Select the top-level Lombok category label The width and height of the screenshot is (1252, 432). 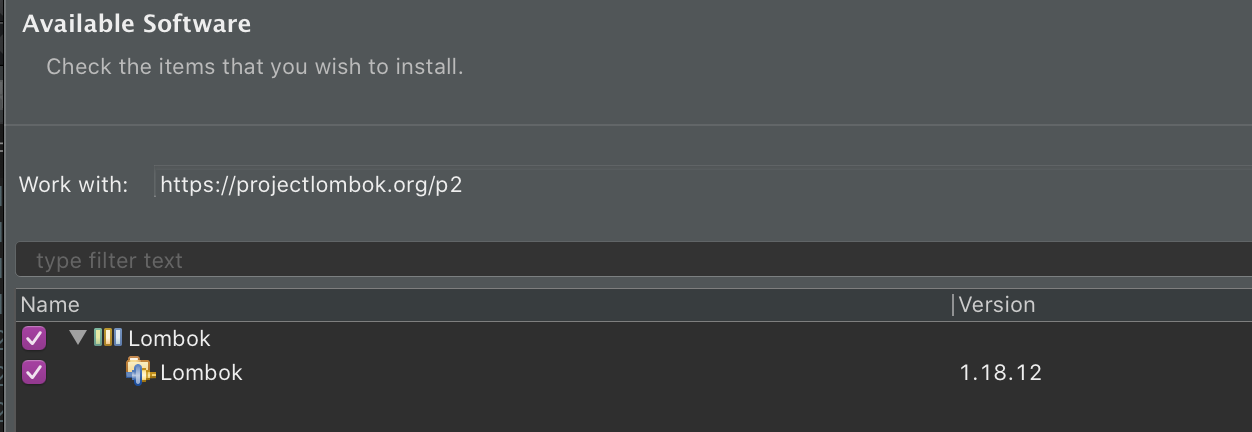tap(169, 339)
